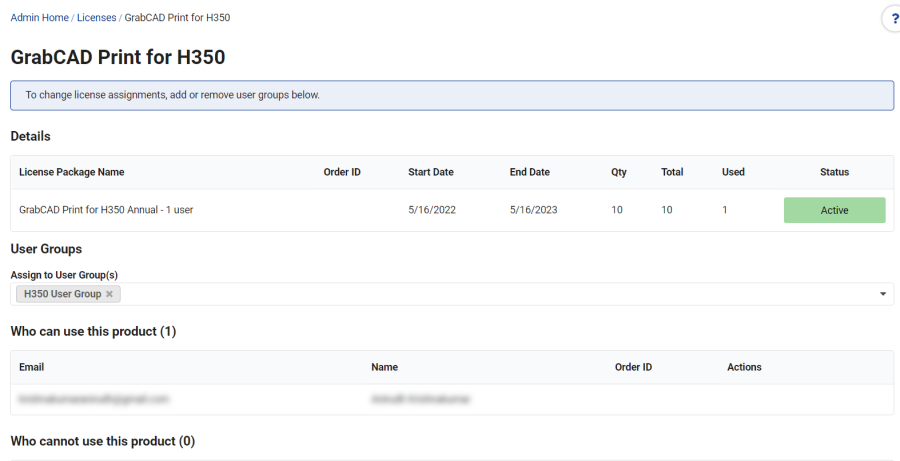Click the Status column header
Screen dimensions: 900x461
834,172
